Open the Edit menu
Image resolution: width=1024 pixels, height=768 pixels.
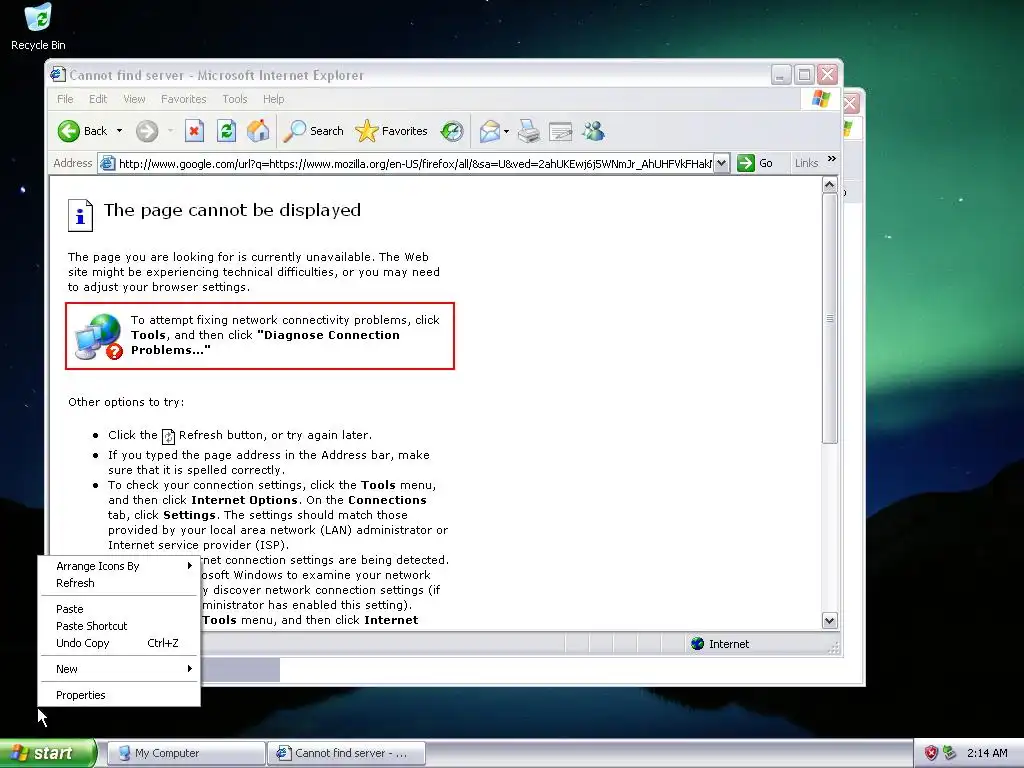[98, 99]
